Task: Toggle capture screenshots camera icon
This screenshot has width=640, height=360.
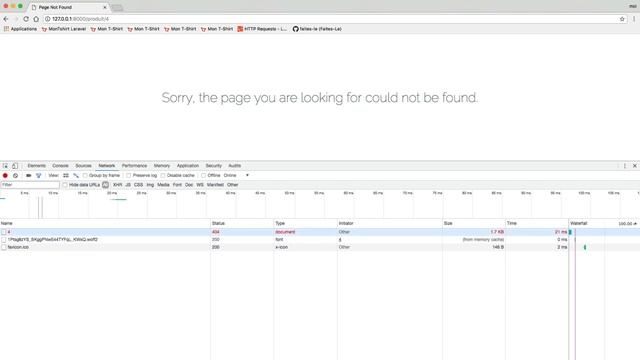Action: [29, 176]
